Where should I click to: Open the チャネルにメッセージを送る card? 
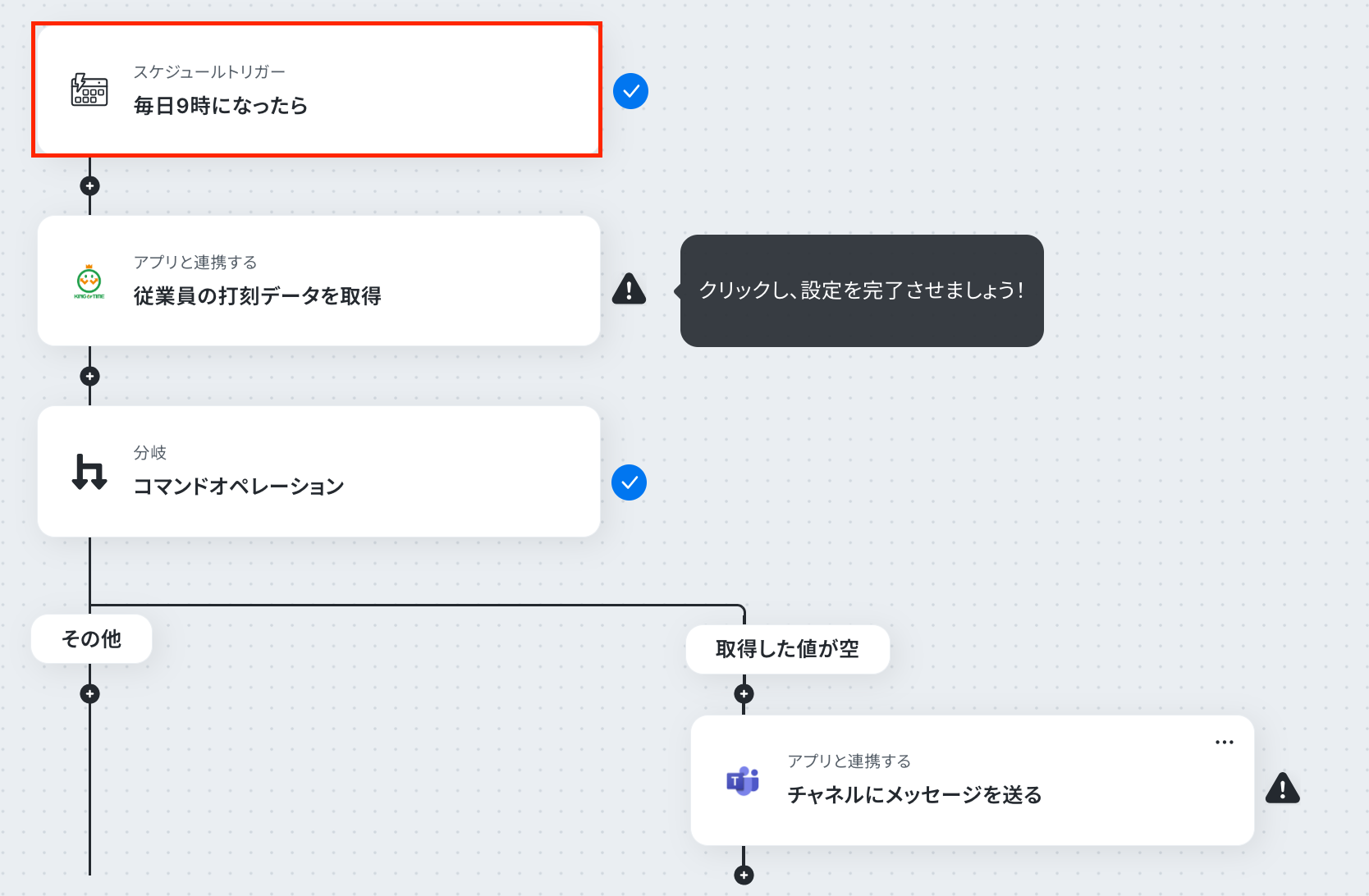point(973,780)
